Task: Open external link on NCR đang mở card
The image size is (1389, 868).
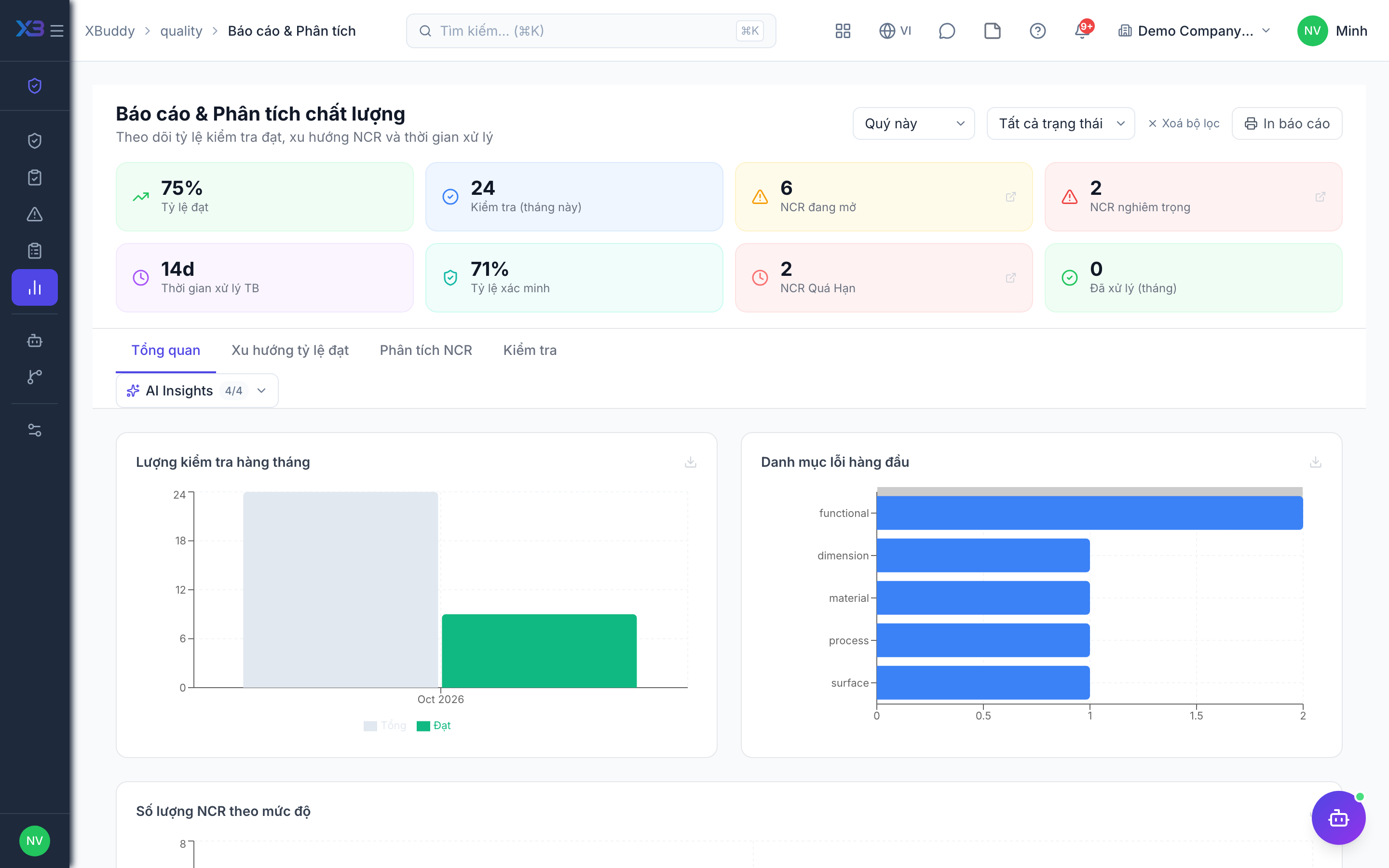Action: pyautogui.click(x=1011, y=197)
